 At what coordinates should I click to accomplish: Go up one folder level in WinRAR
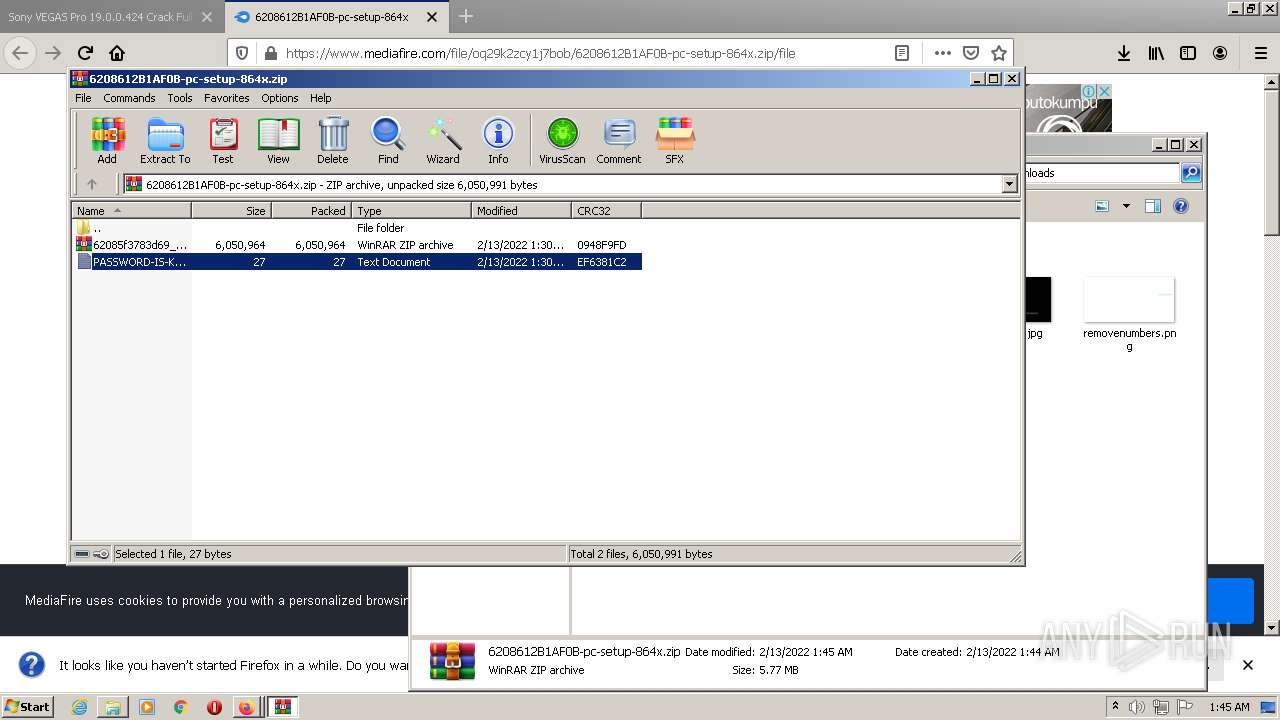[92, 184]
